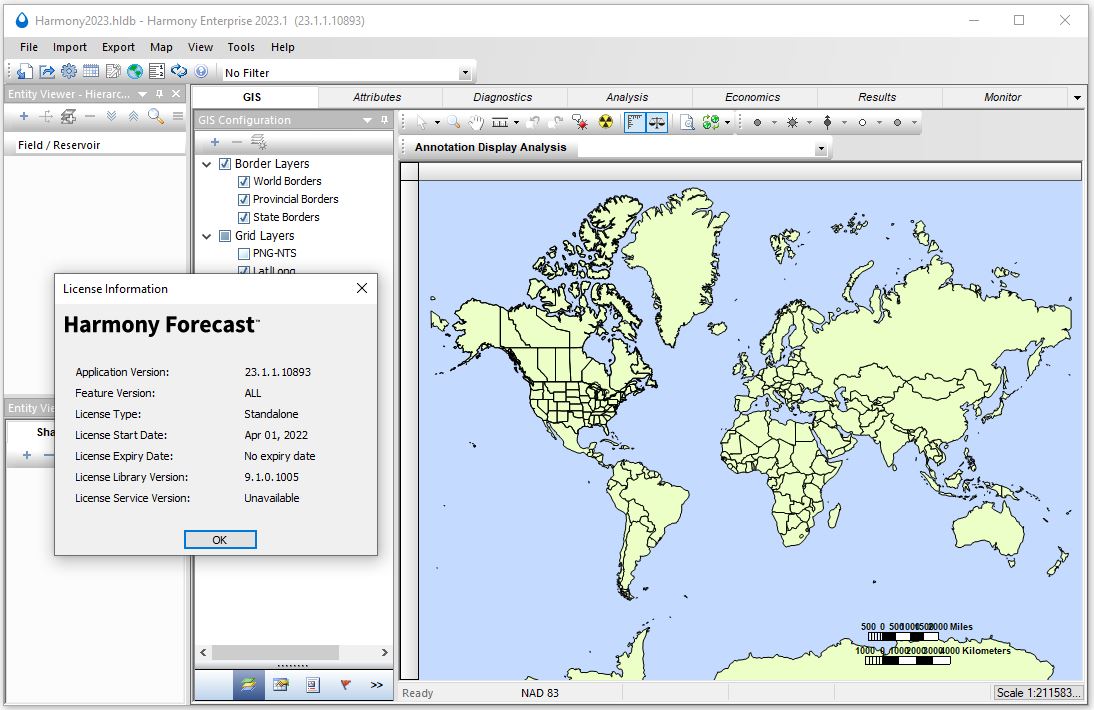The height and width of the screenshot is (710, 1094).
Task: Toggle the balance scale toolbar button
Action: pyautogui.click(x=657, y=122)
